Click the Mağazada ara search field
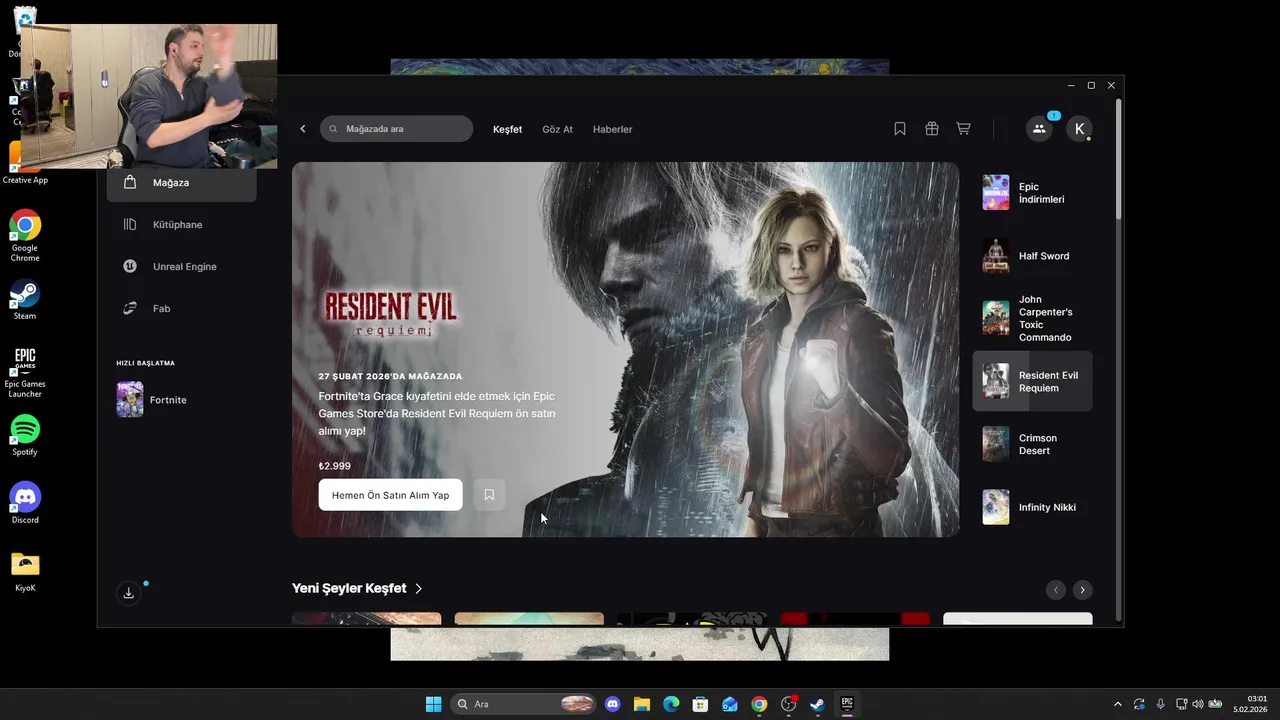This screenshot has height=720, width=1280. tap(397, 129)
